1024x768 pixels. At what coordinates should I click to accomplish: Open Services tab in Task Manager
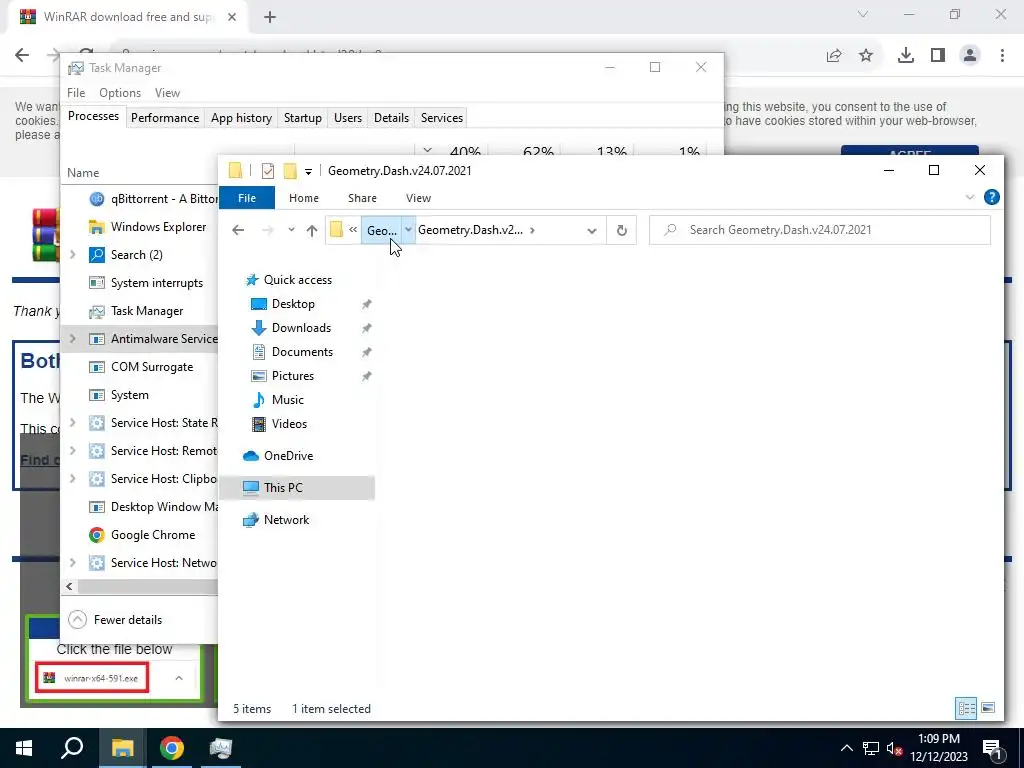click(x=441, y=118)
